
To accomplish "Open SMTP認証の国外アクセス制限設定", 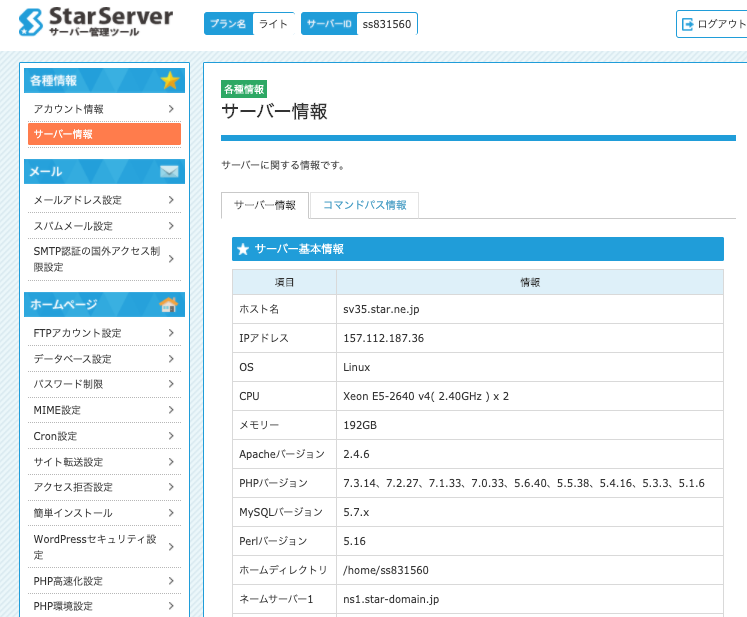I will point(104,259).
